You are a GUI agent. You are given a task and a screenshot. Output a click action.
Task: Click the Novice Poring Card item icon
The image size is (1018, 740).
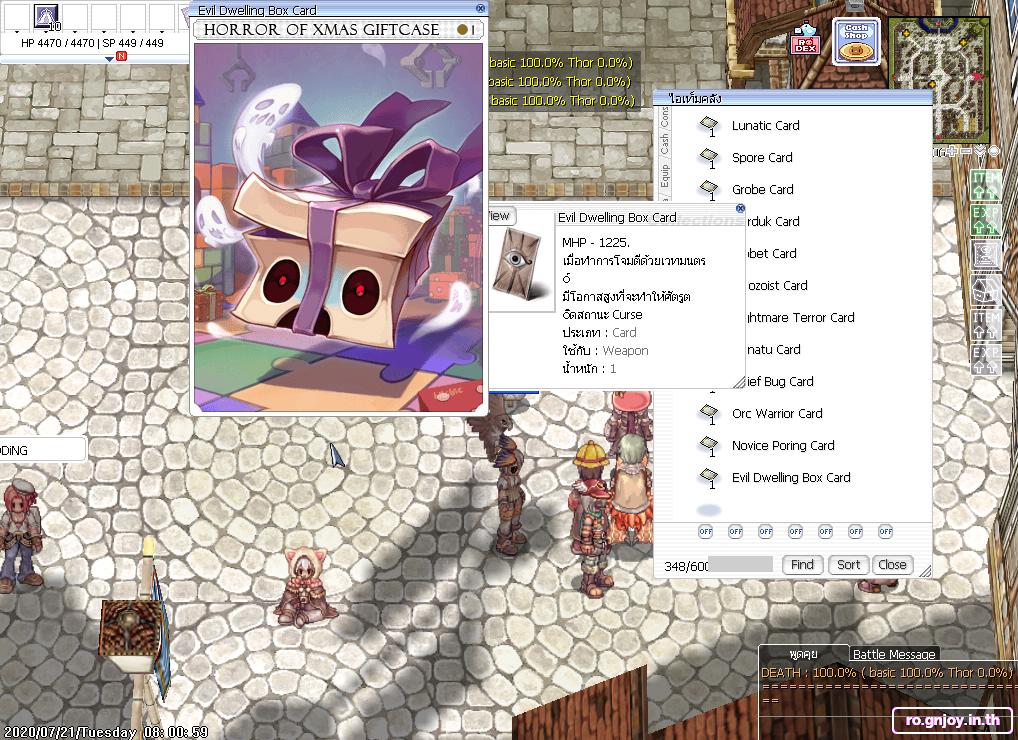point(709,446)
